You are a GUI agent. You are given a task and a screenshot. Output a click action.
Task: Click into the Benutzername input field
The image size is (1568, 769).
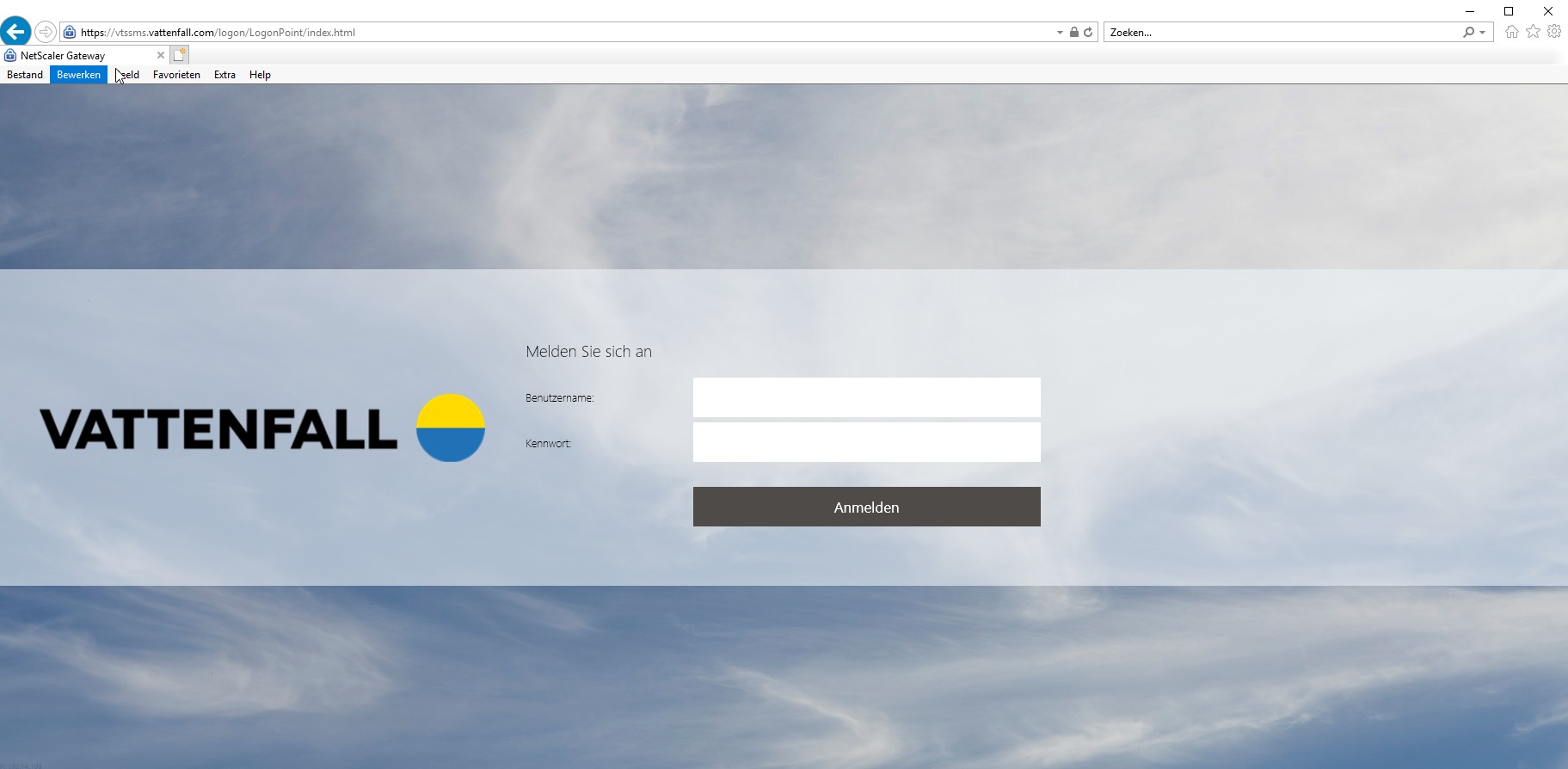(x=866, y=397)
